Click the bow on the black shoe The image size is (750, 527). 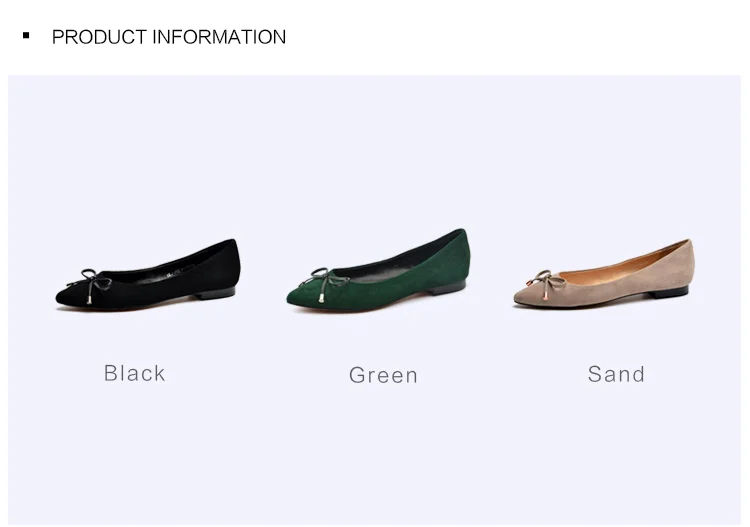tap(92, 283)
